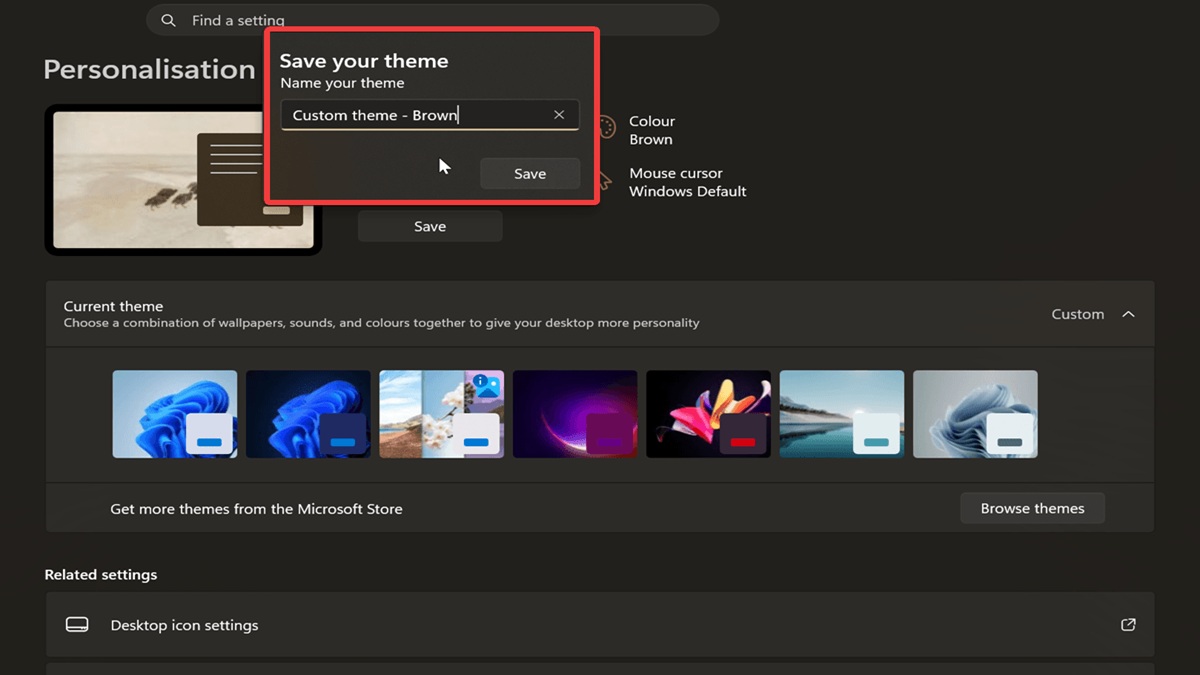Confirm with Save inside the Save your theme dialog
This screenshot has width=1200, height=675.
click(530, 173)
